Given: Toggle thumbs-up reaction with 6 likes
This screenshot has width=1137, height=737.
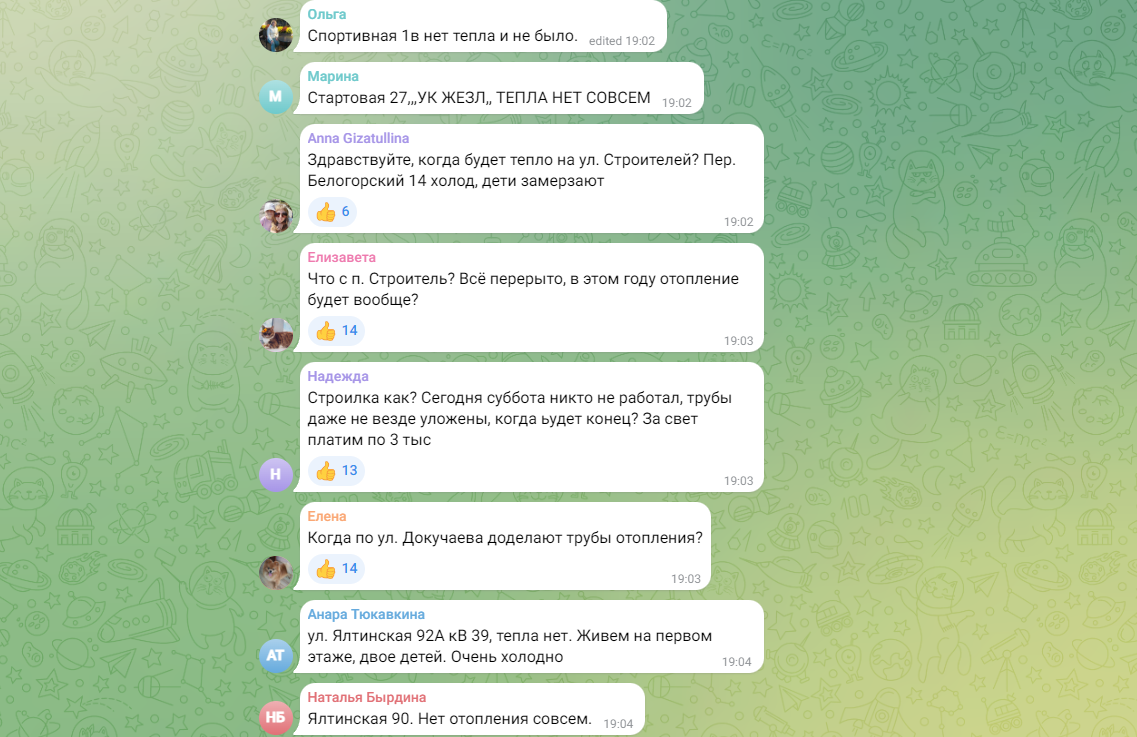Looking at the screenshot, I should 332,212.
